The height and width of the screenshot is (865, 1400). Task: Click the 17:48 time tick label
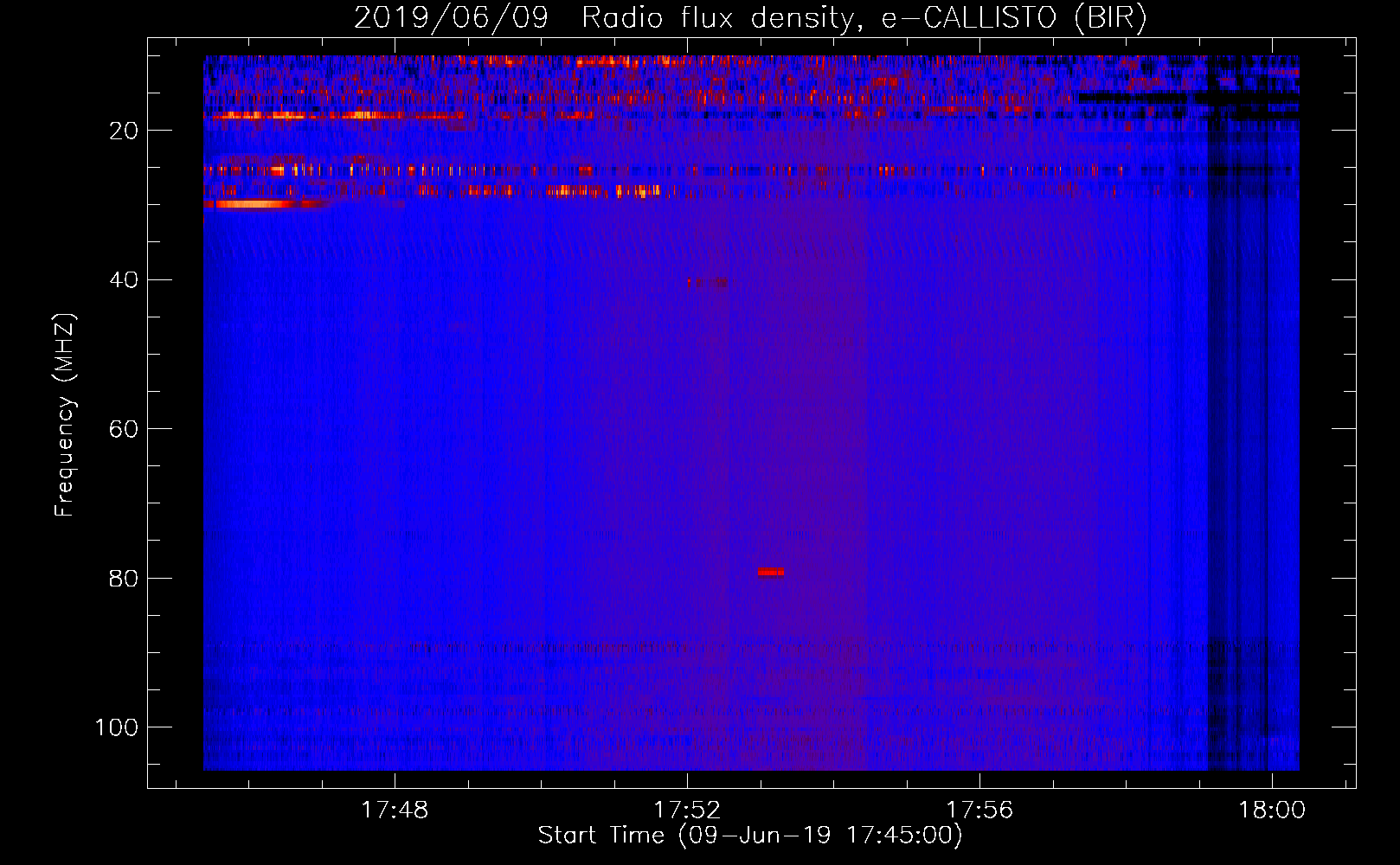pyautogui.click(x=395, y=811)
